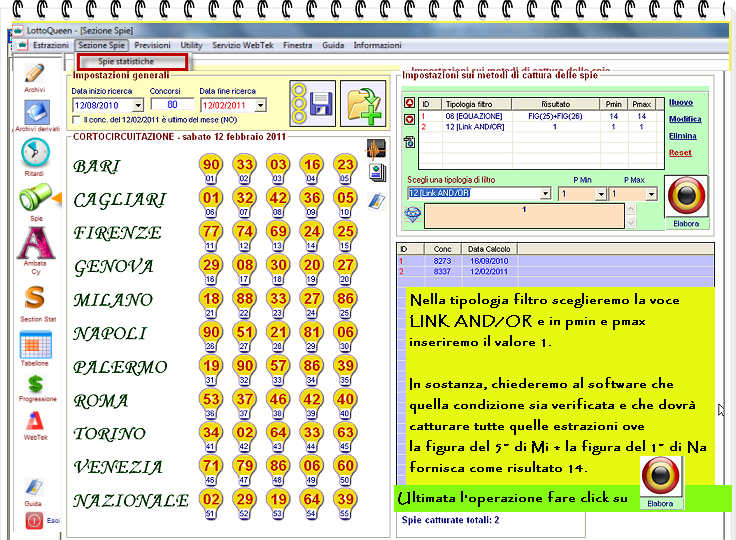Open the Ritardi clock icon

tap(35, 152)
